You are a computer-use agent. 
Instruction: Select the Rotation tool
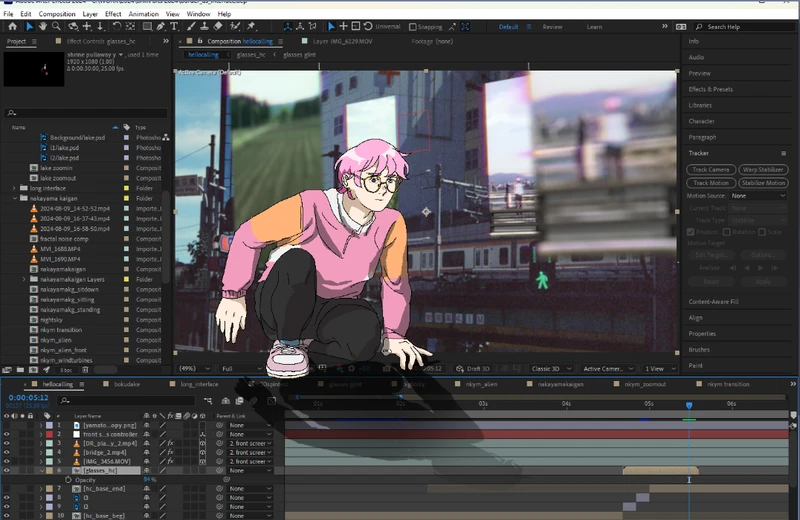coord(117,27)
